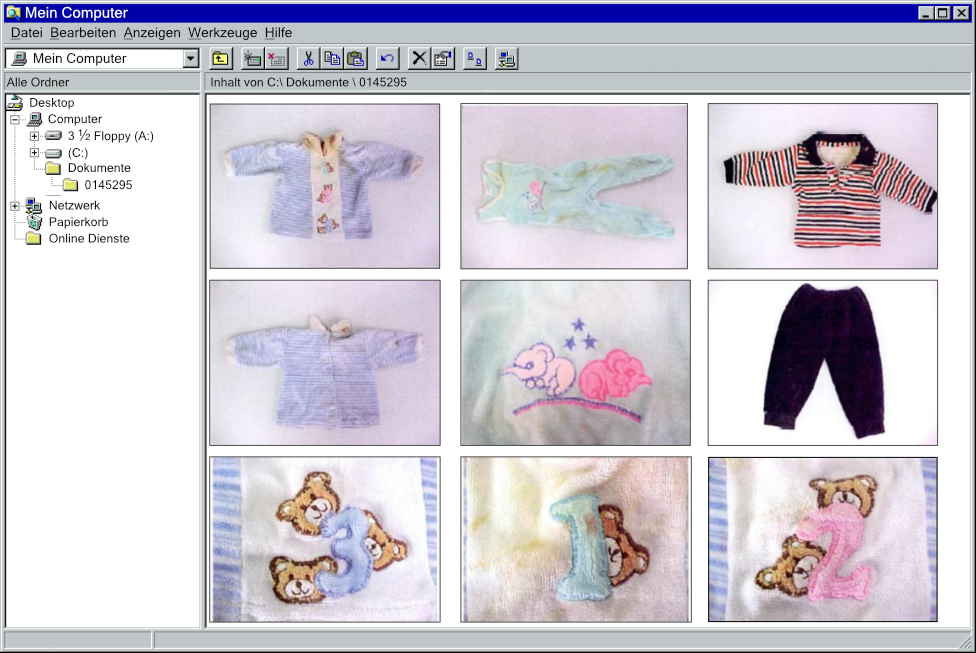Open the striped red polo shirt thumbnail
Image resolution: width=976 pixels, height=653 pixels.
coord(822,185)
